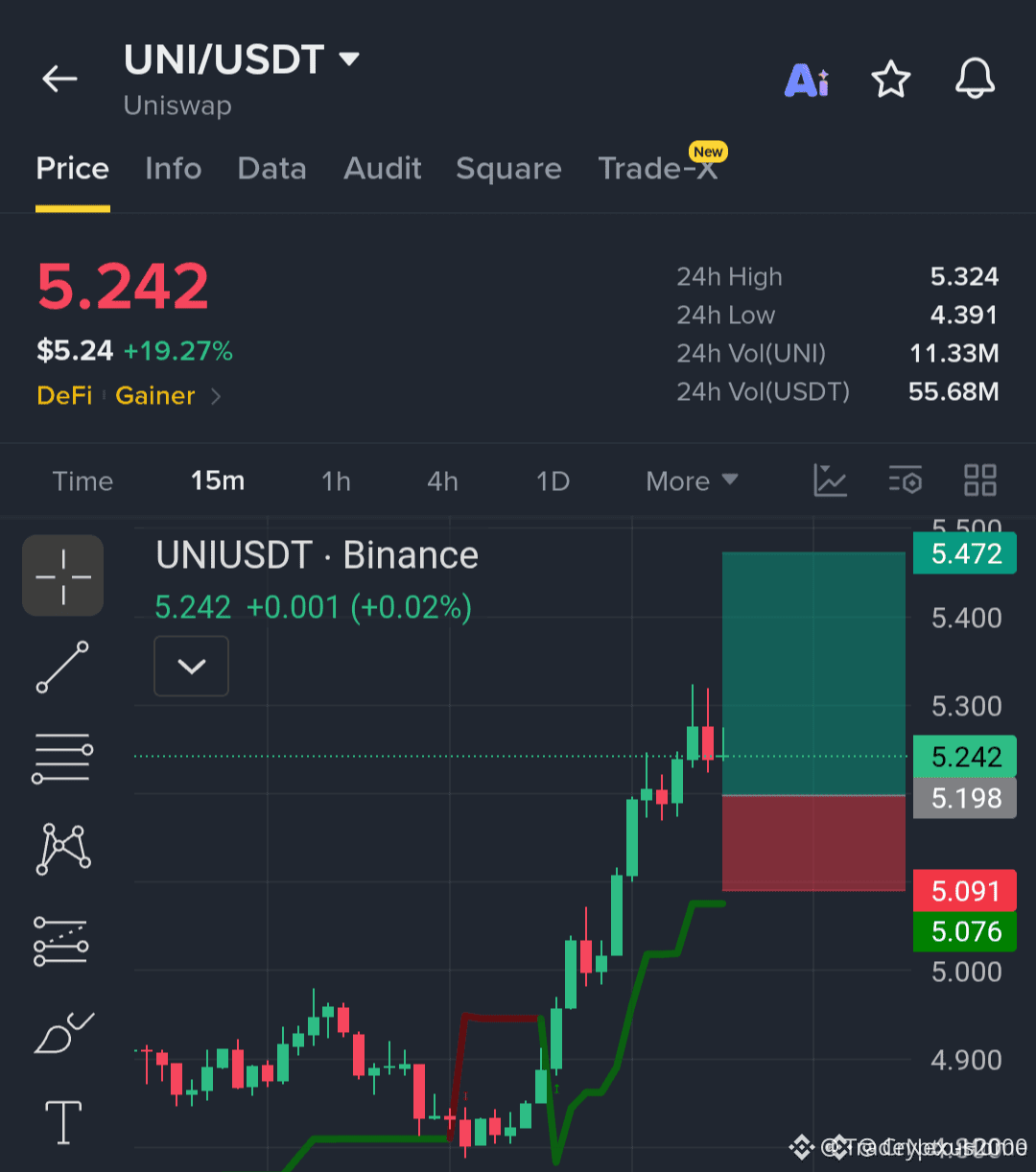Select the trend line drawing tool
Viewport: 1036px width, 1172px height.
(63, 668)
